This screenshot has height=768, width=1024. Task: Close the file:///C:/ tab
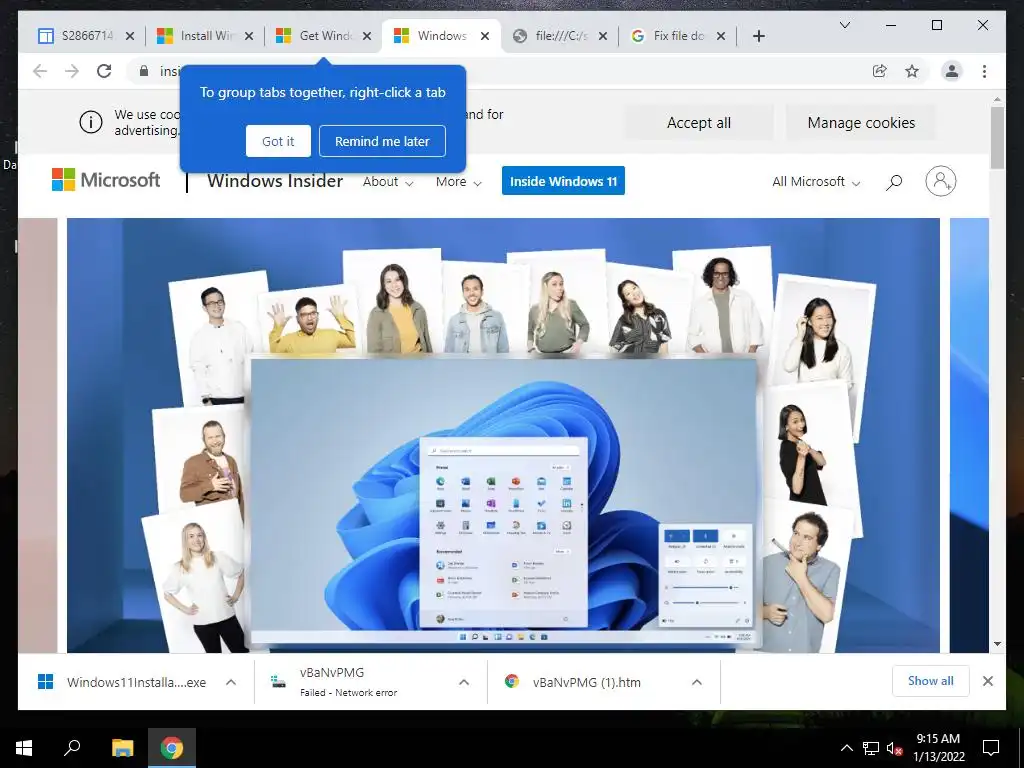[603, 36]
